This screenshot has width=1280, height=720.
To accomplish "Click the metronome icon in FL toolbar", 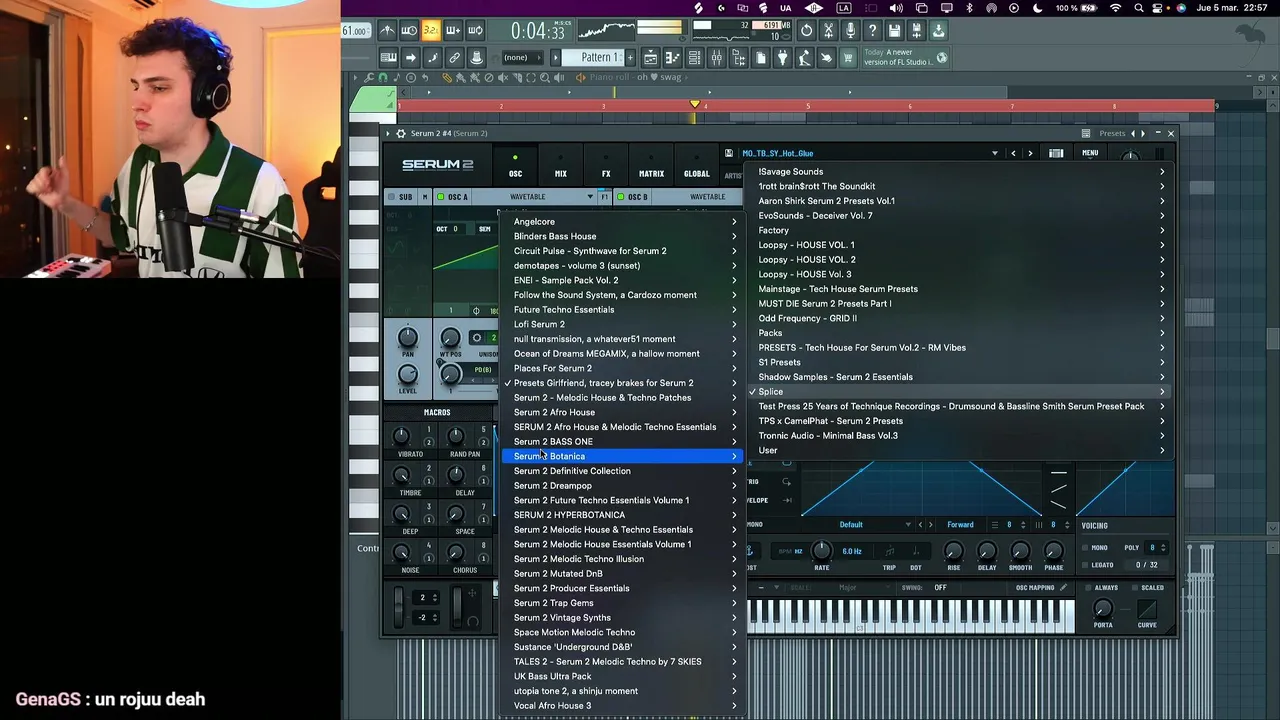I will 387,30.
